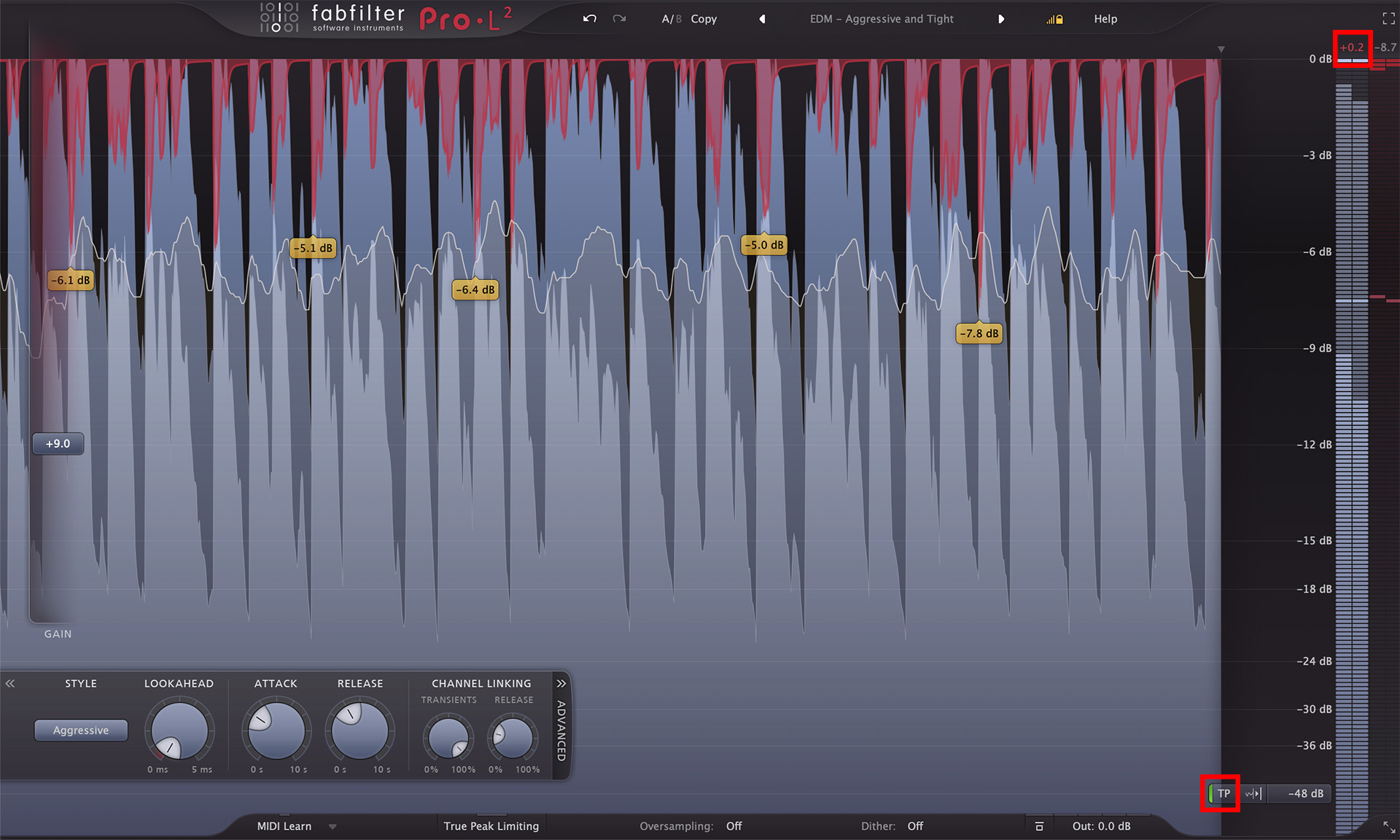1400x840 pixels.
Task: Click the Lookahead knob
Action: coord(179,731)
